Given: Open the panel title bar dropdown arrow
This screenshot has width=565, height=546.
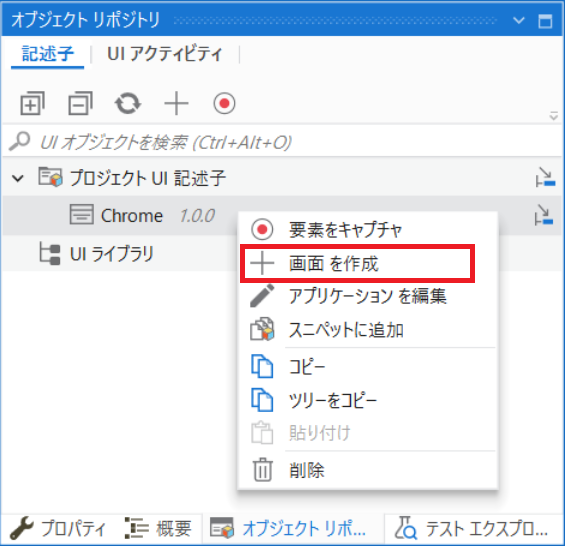Looking at the screenshot, I should pos(519,20).
